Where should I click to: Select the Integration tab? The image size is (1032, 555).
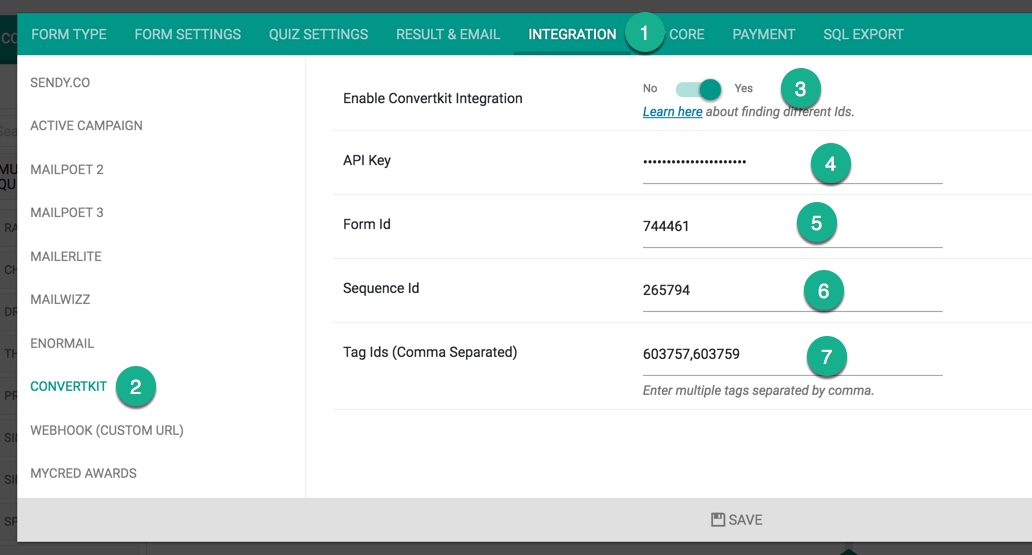572,34
